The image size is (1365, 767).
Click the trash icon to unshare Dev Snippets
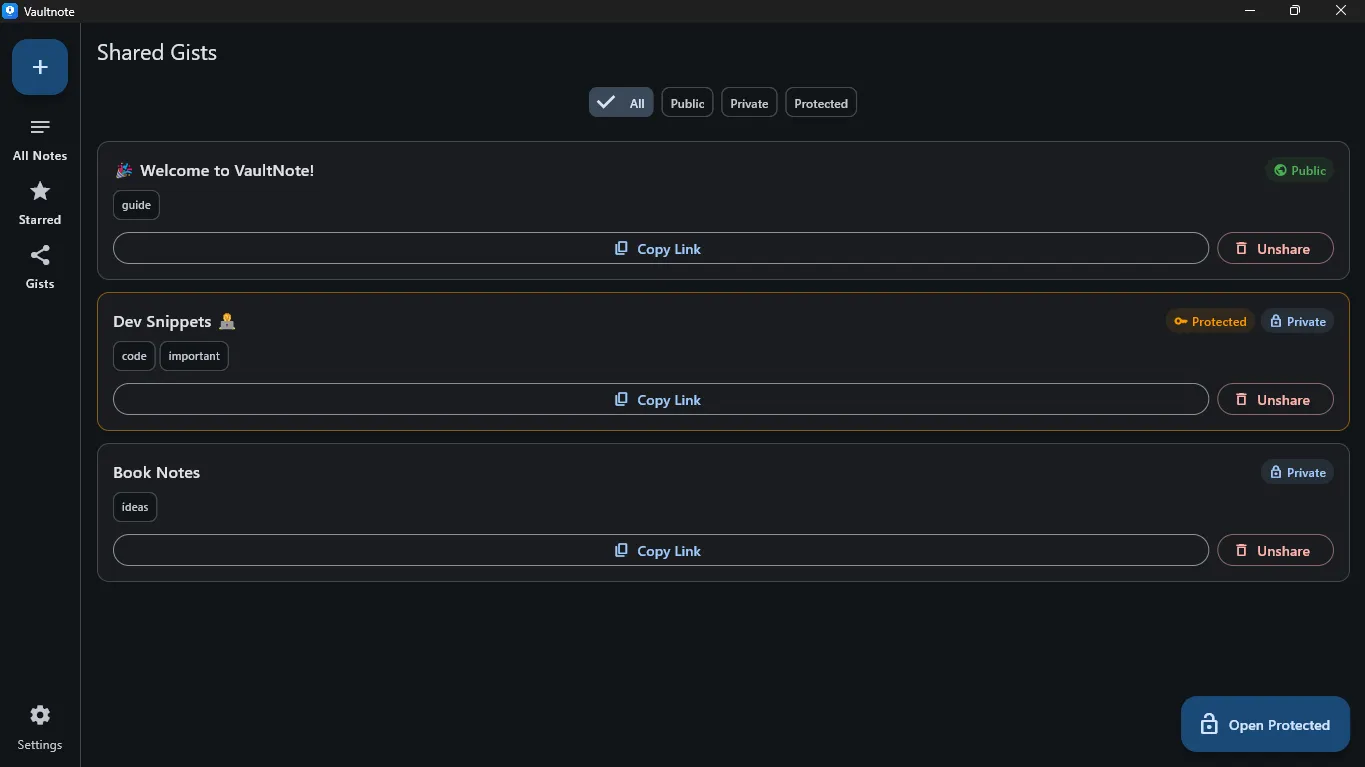click(1241, 399)
